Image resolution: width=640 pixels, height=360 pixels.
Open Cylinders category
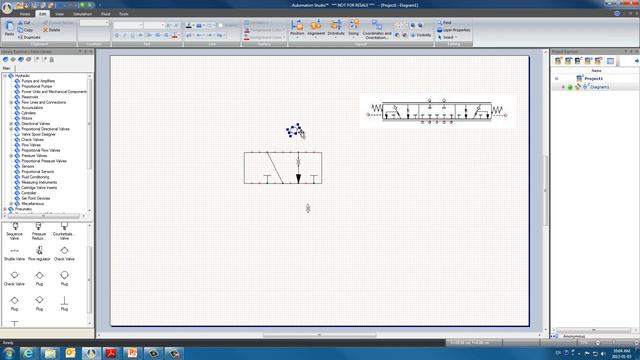28,113
